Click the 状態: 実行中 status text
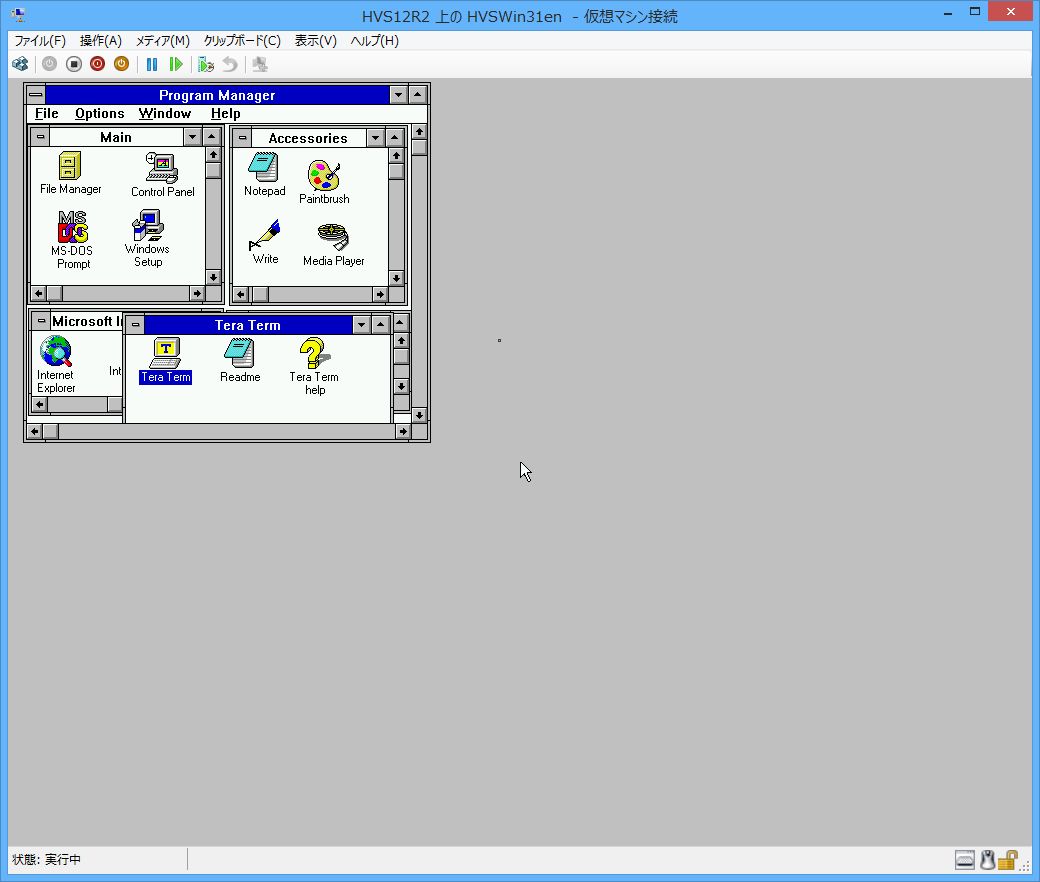 [46, 859]
